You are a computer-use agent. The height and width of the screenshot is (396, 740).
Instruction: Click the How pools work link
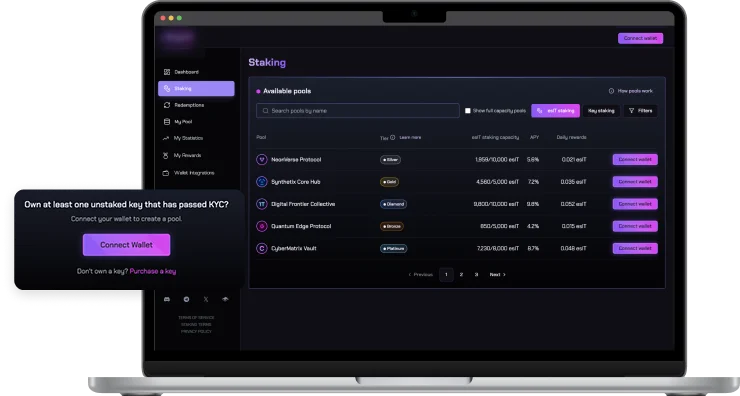pos(631,91)
